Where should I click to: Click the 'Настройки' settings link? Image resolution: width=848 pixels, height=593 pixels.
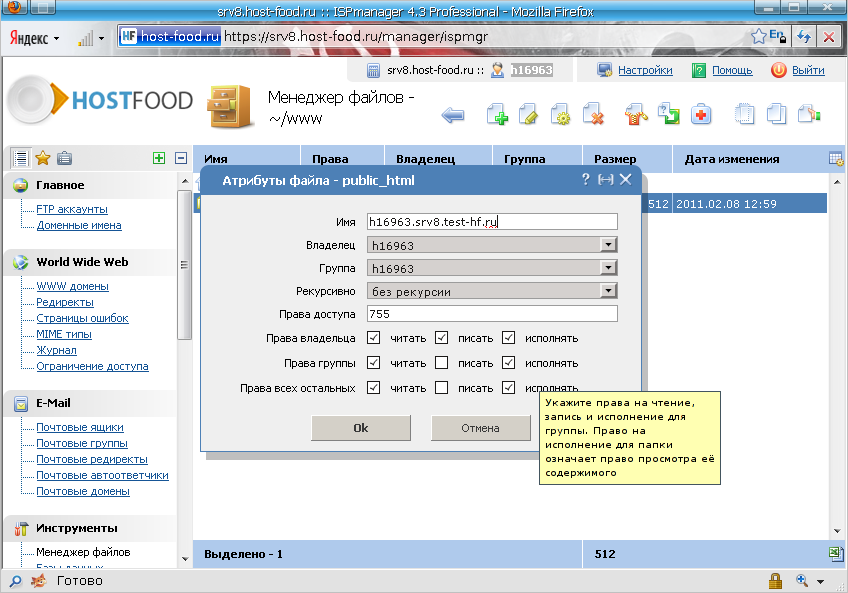point(644,71)
